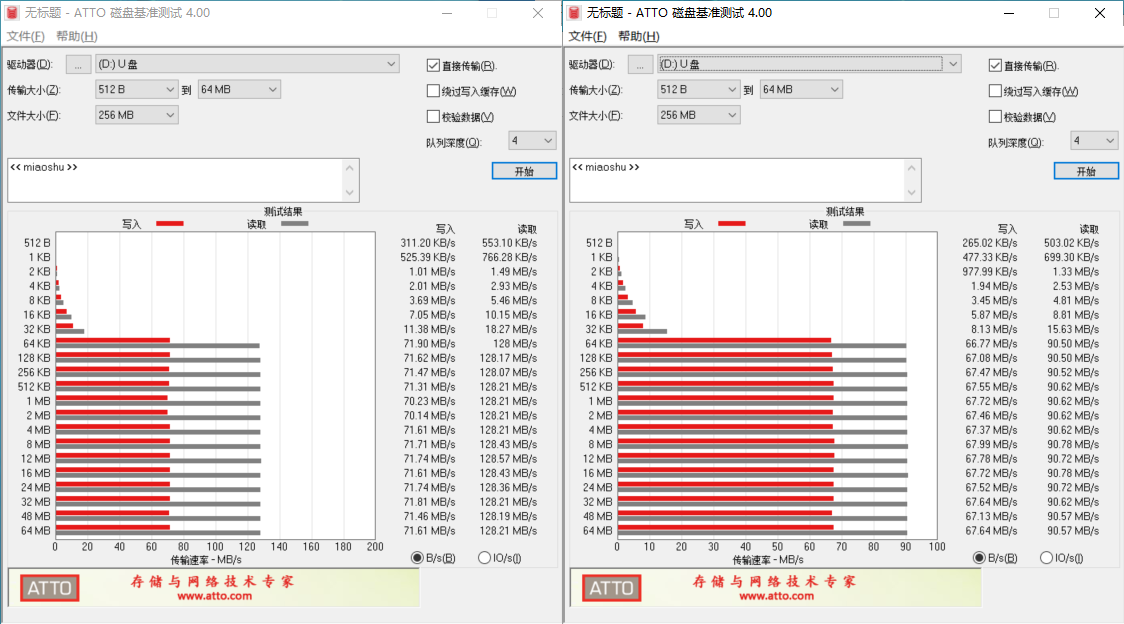Select the B/s radio in the left window
This screenshot has width=1124, height=624.
tap(417, 557)
